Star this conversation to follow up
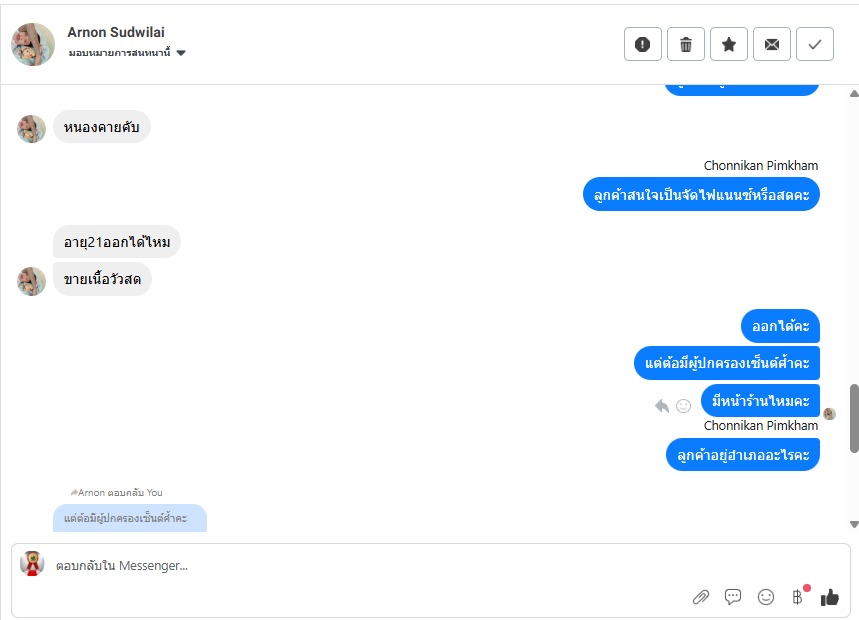 (x=729, y=44)
